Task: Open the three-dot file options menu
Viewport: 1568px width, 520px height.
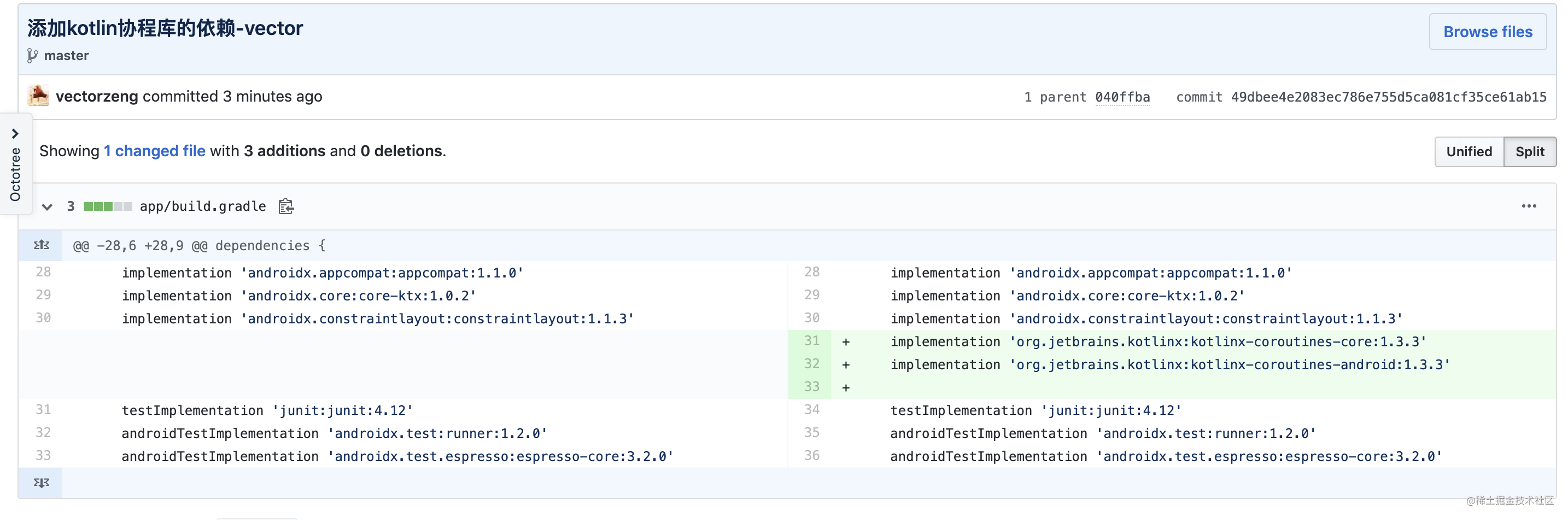Action: tap(1529, 206)
